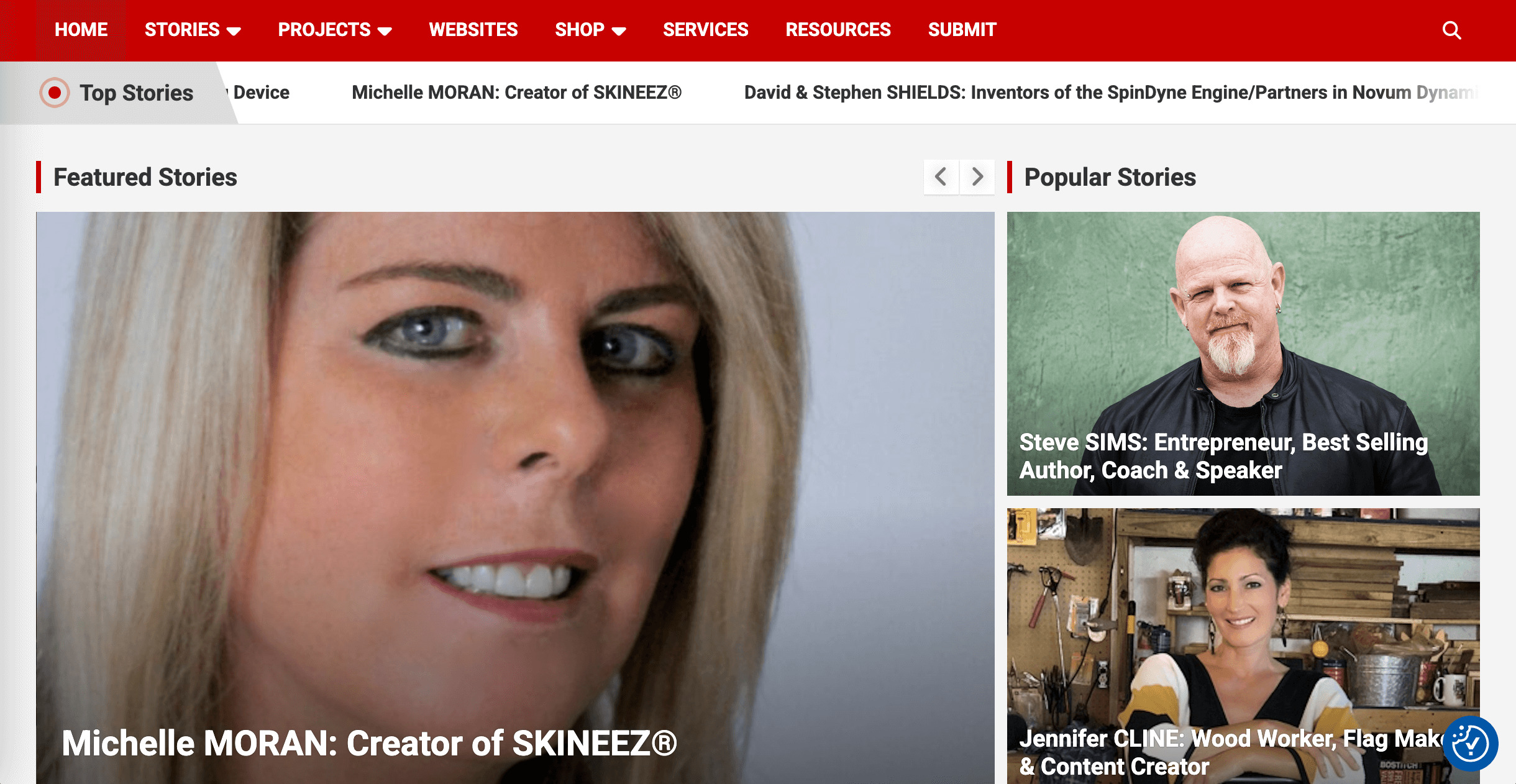Open Michelle MORAN ticker headline link

(516, 93)
